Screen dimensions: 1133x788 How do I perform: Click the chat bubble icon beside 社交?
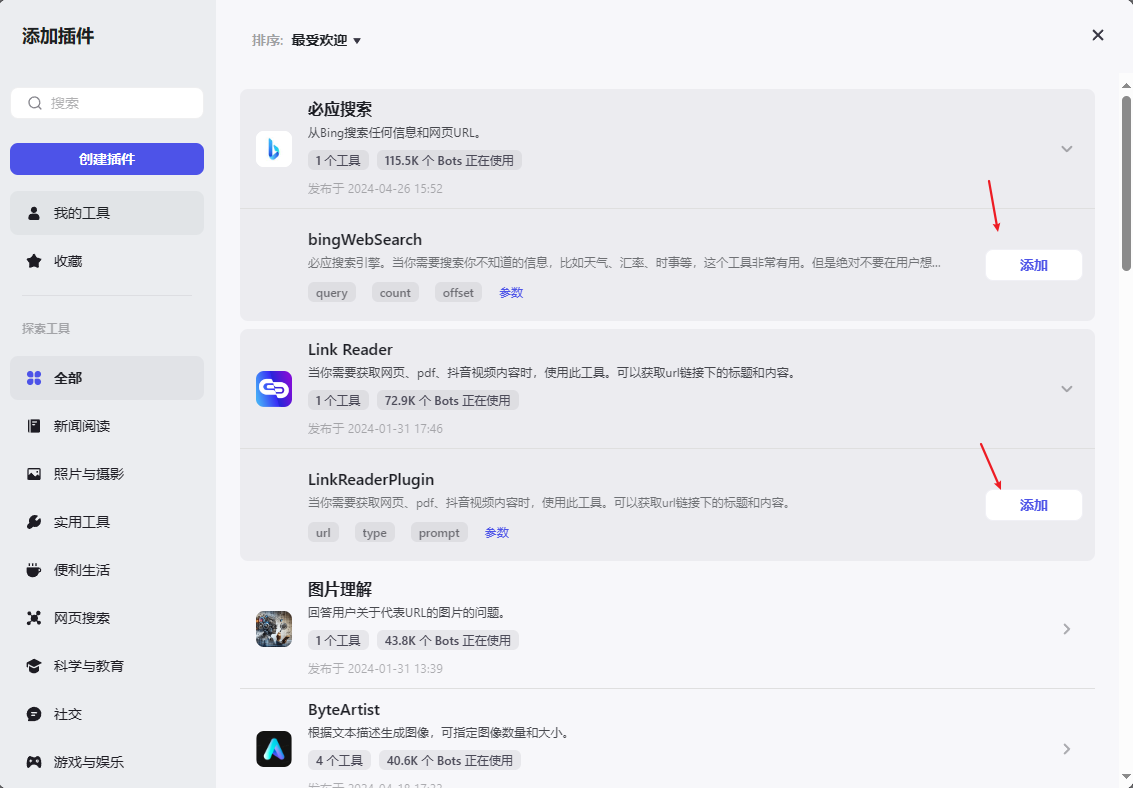click(34, 714)
